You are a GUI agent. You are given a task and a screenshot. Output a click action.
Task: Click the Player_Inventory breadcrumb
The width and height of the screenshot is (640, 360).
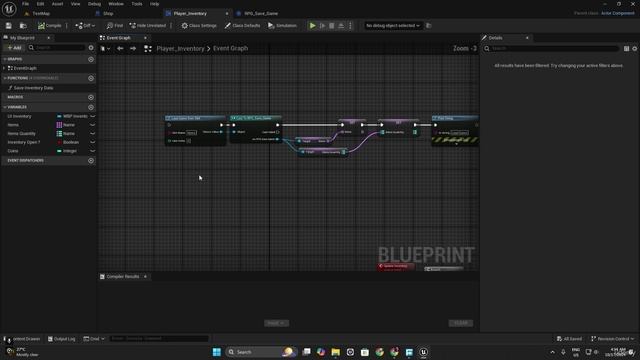(180, 49)
